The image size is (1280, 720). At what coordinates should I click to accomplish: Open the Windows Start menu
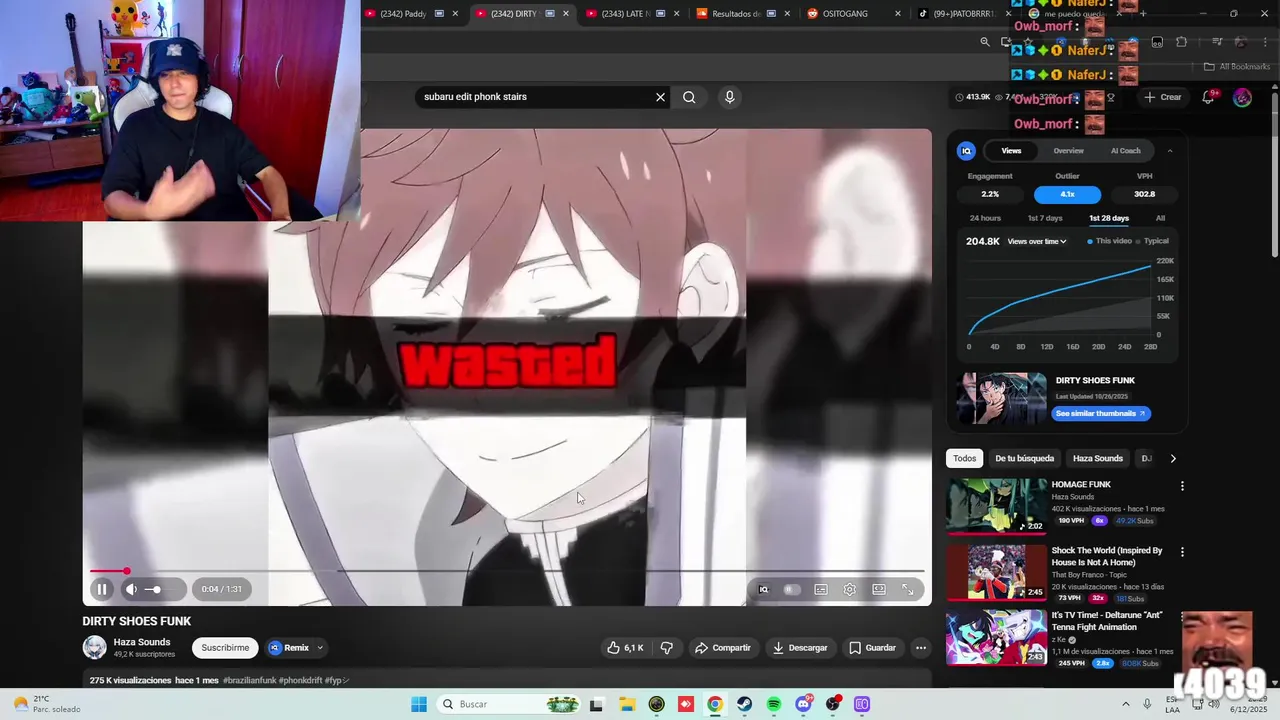[418, 704]
